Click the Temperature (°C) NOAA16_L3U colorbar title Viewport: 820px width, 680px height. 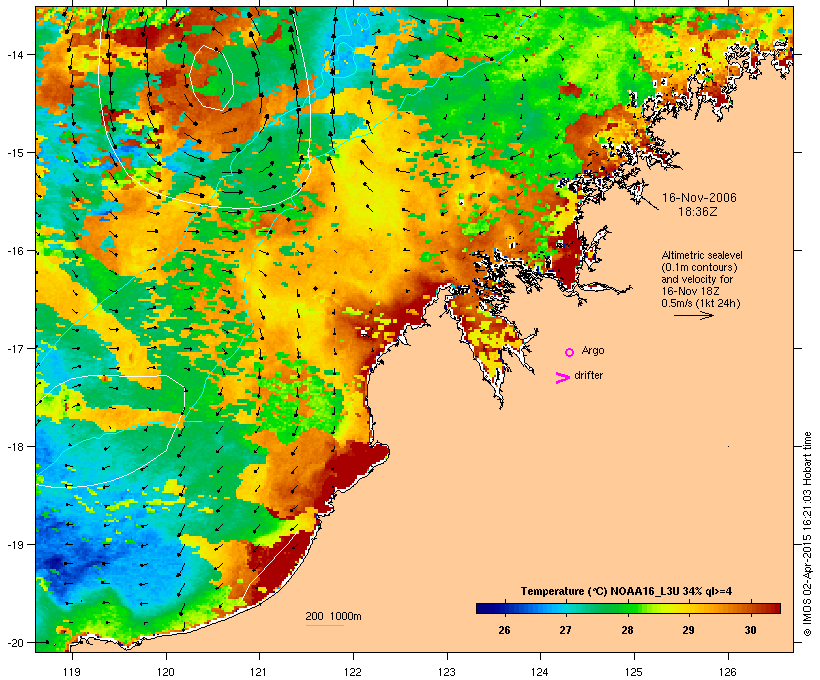626,591
